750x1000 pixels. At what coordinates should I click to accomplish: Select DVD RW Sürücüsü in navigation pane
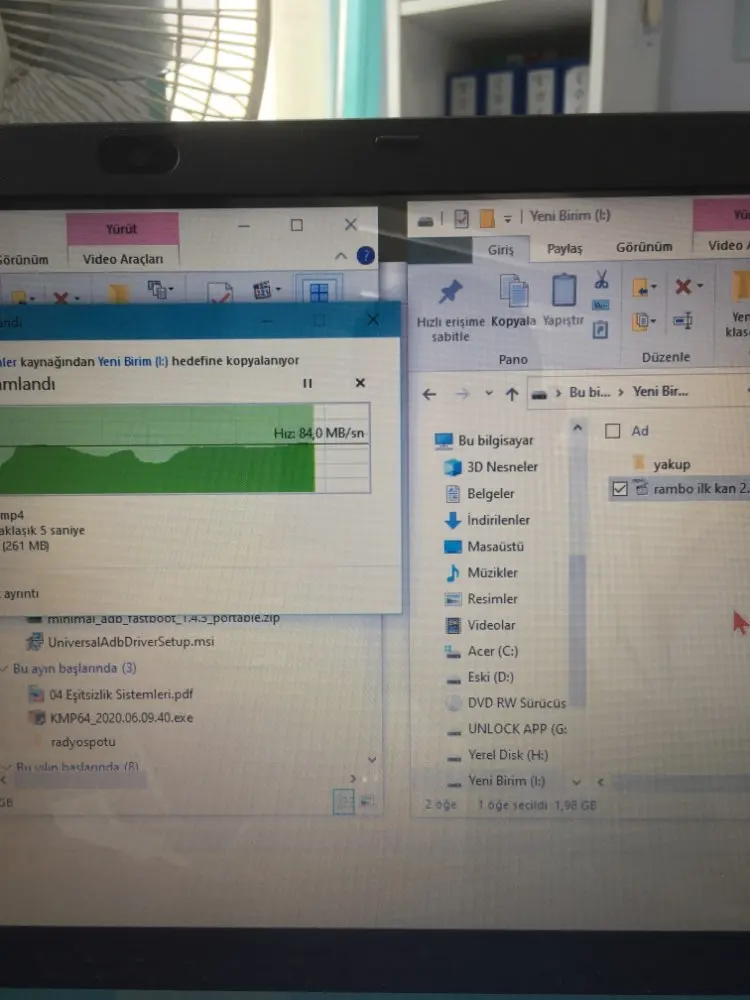tap(505, 703)
